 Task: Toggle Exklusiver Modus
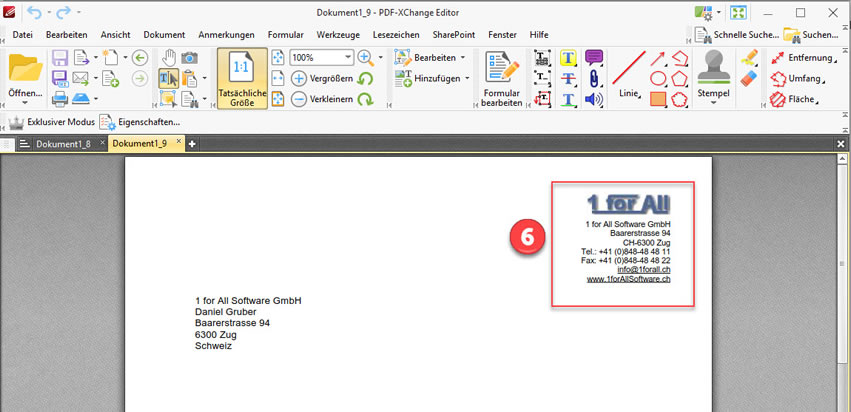[x=51, y=122]
